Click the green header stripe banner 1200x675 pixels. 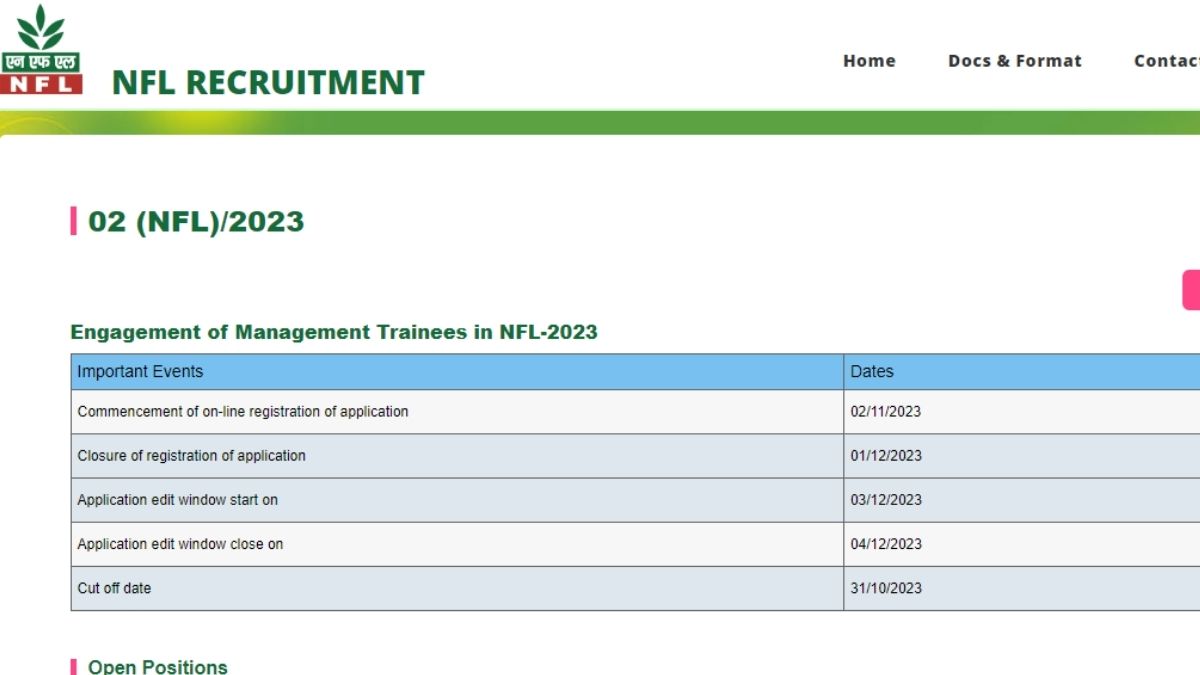tap(600, 122)
